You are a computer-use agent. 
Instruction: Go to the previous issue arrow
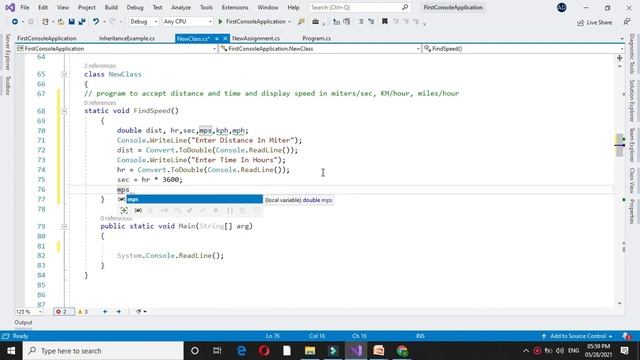[x=105, y=312]
